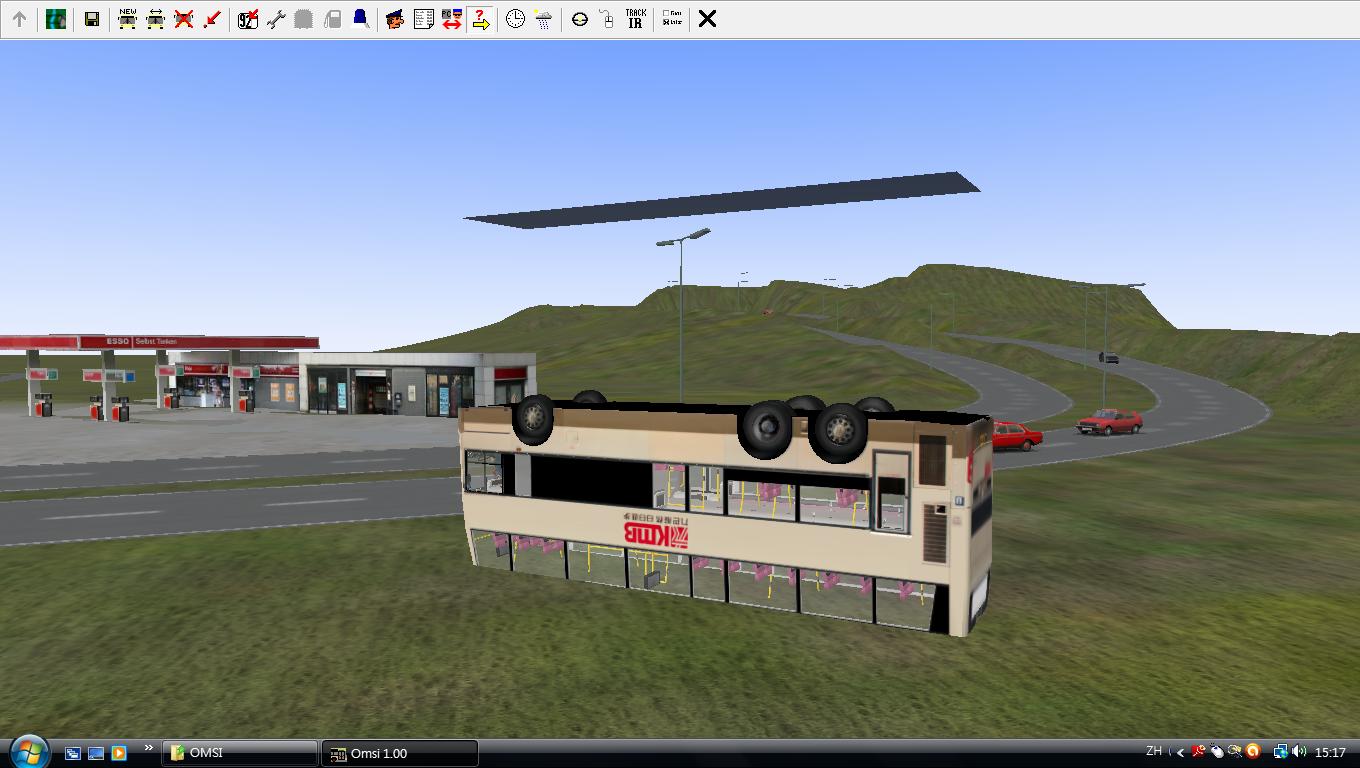Click the yellow tray icon with magnifier
Image resolution: width=1360 pixels, height=768 pixels.
point(1235,752)
